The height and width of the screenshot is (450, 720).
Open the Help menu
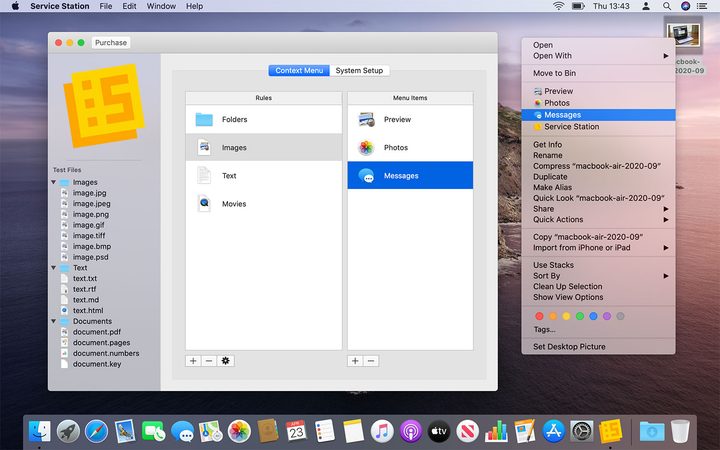[194, 6]
